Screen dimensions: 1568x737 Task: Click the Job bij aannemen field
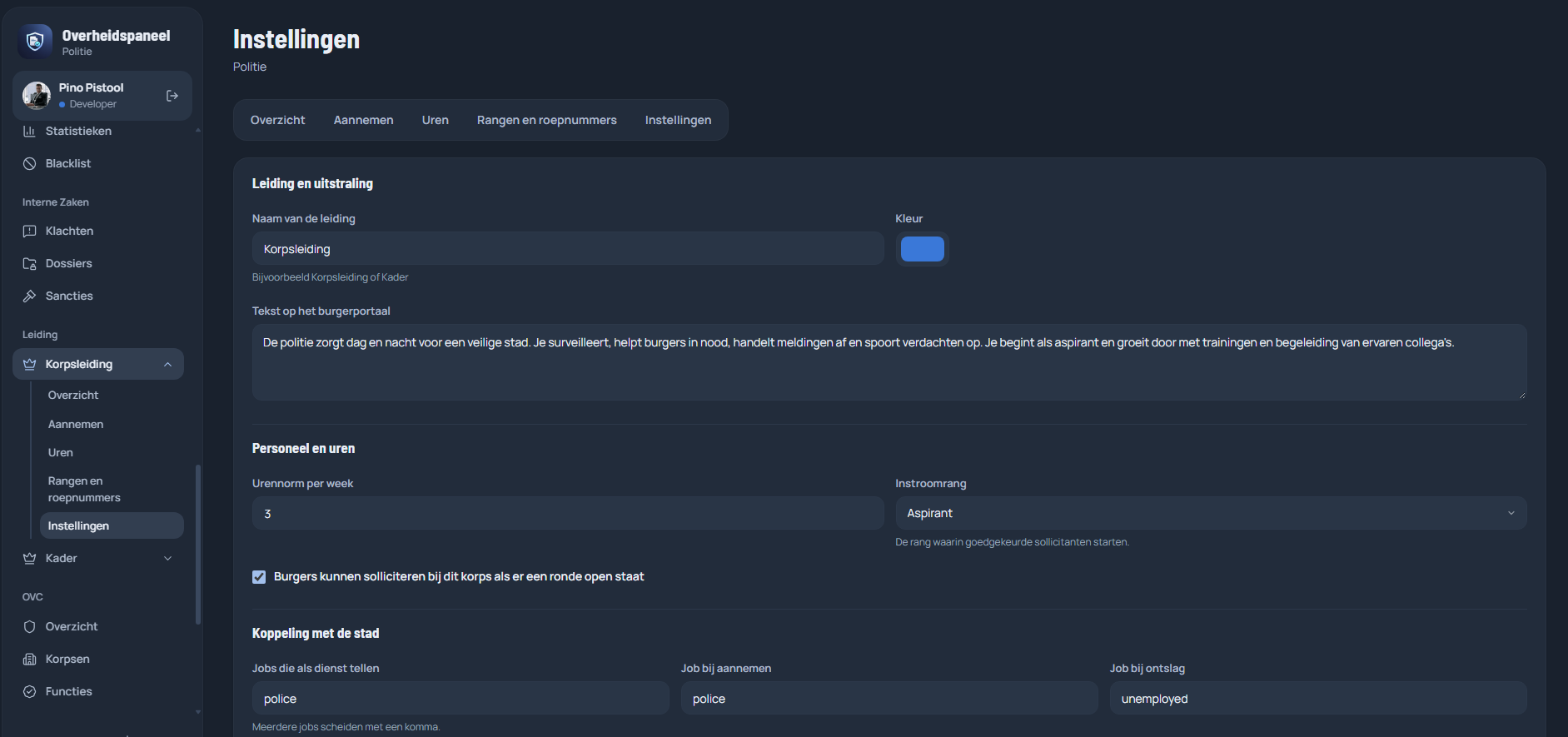click(889, 698)
